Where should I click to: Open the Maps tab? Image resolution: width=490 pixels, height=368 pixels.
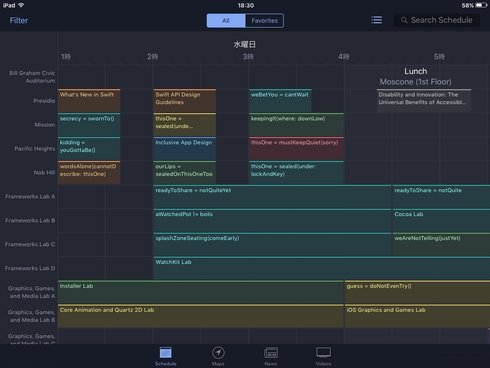(218, 356)
